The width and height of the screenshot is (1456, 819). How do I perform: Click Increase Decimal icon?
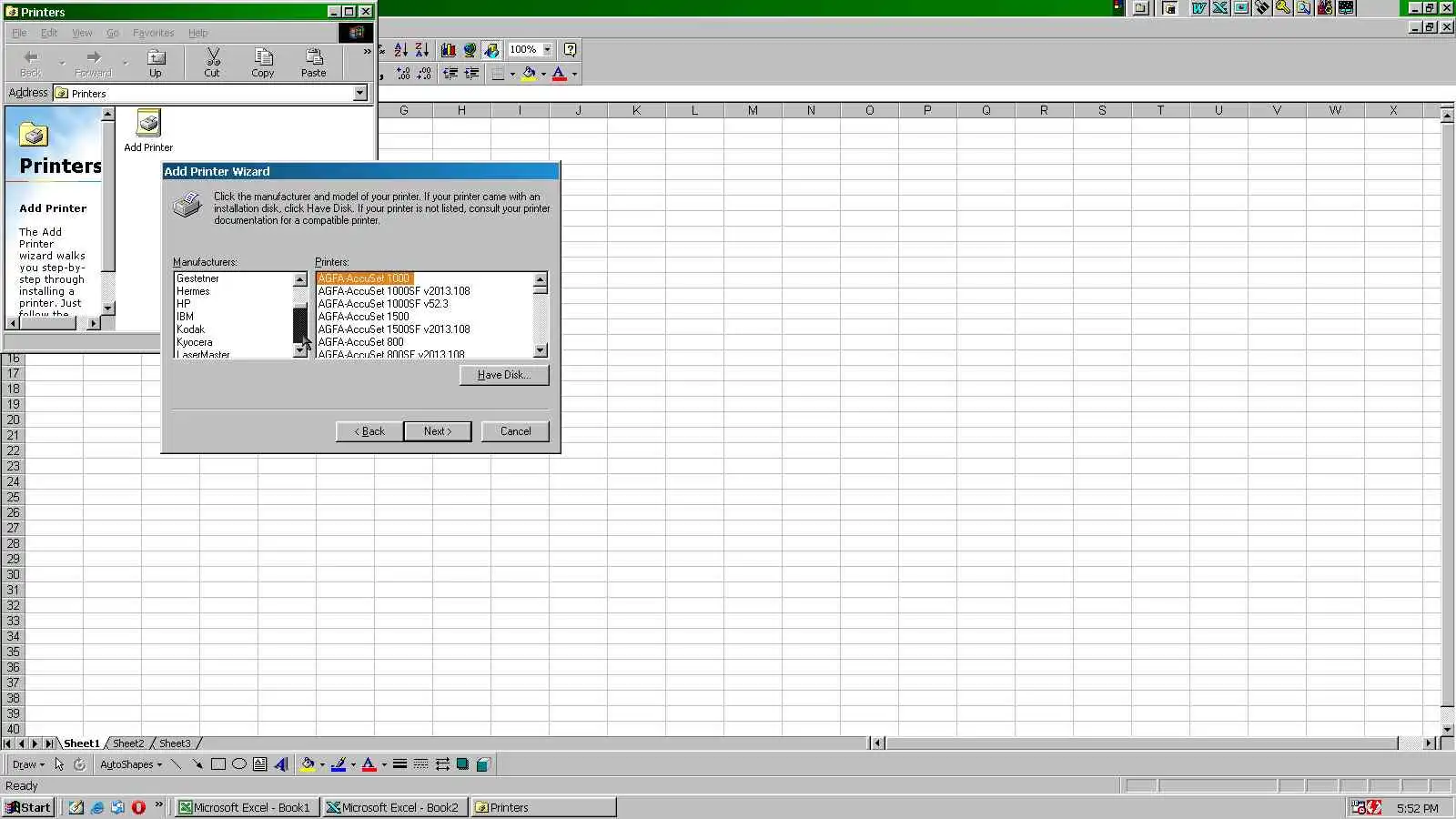403,74
